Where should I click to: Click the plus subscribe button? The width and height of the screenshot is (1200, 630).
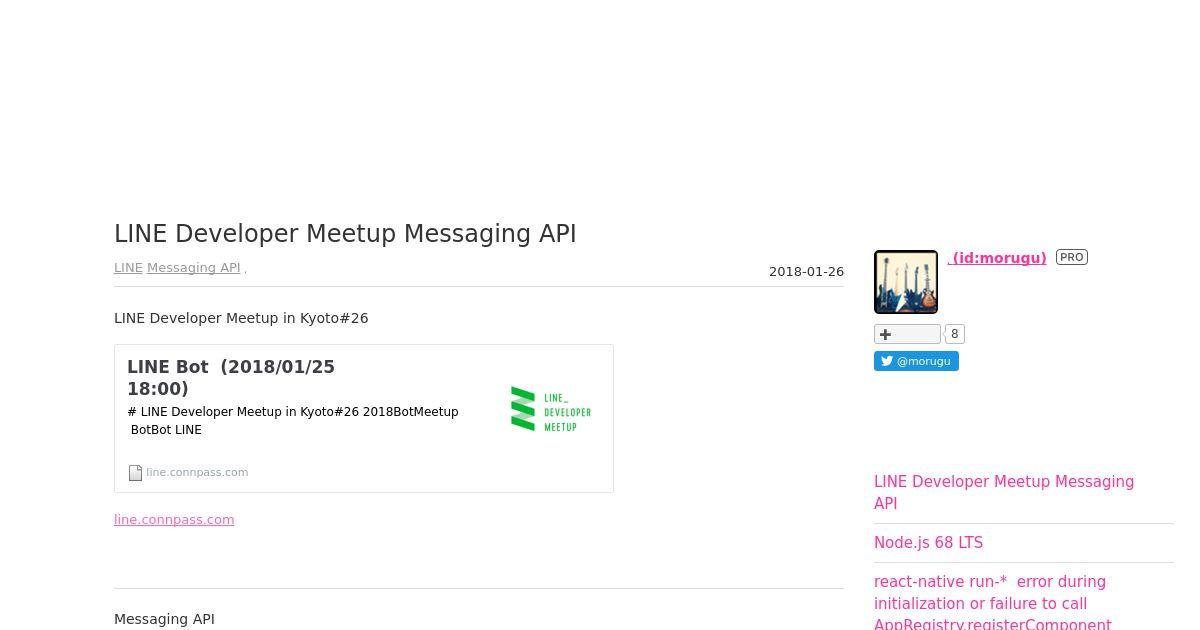pyautogui.click(x=907, y=334)
